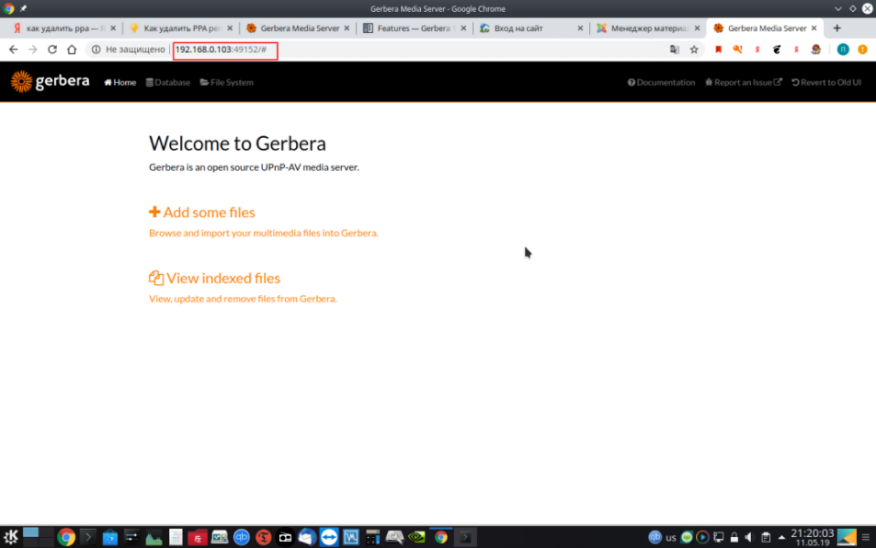Open the calculator icon in the taskbar

pos(373,537)
